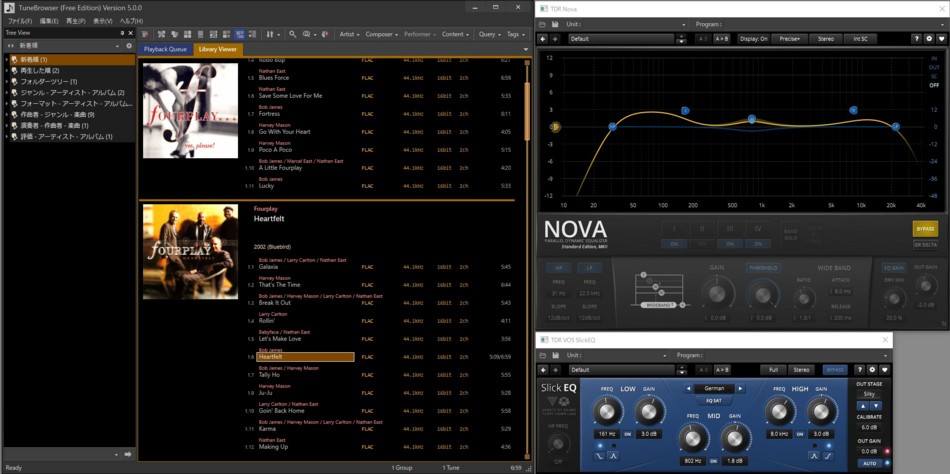
Task: Switch to the Playback Queue tab
Action: tap(165, 49)
